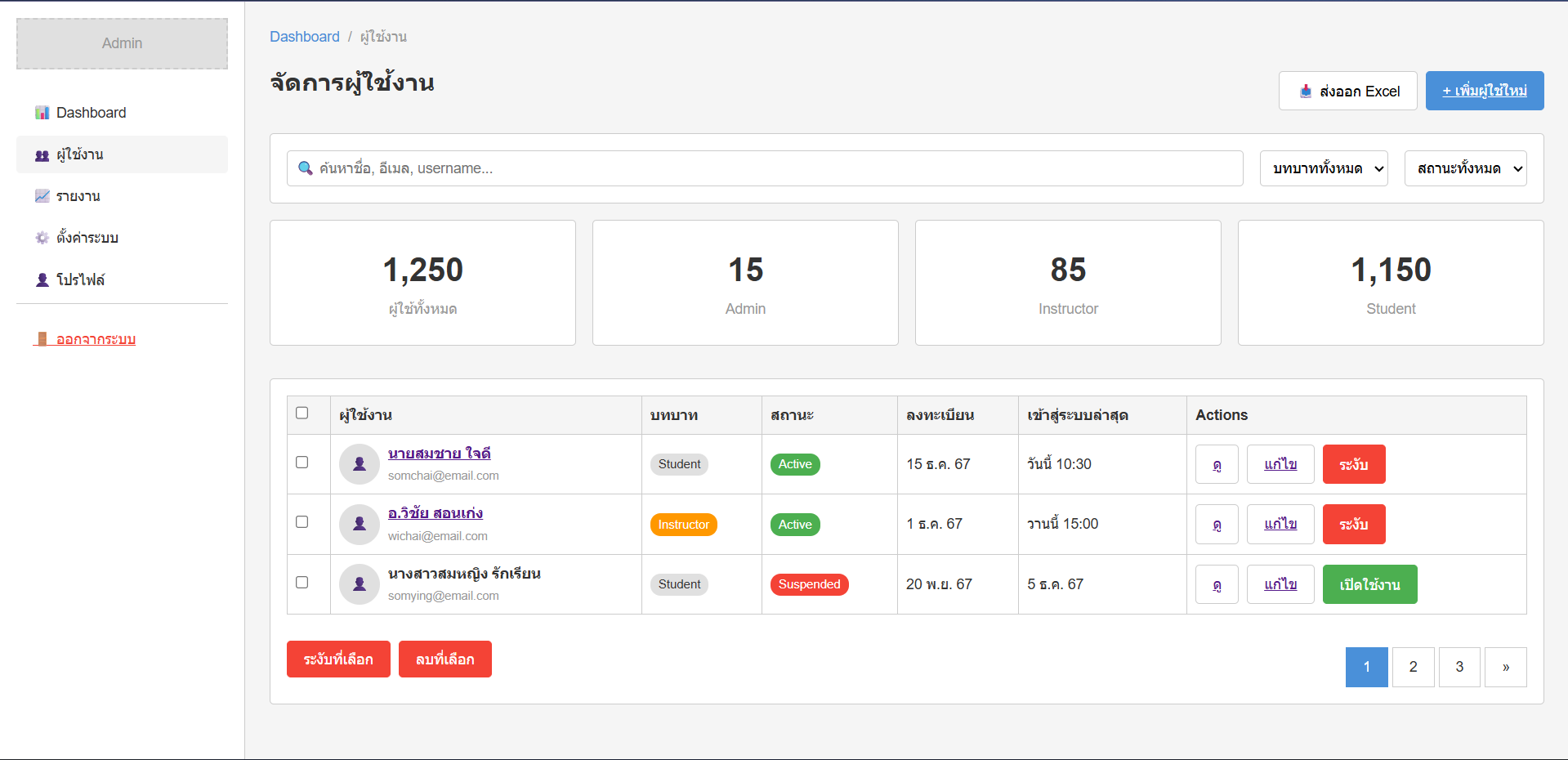Open the บทบาททั้งหมด role filter dropdown
This screenshot has height=760, width=1568.
click(1323, 168)
